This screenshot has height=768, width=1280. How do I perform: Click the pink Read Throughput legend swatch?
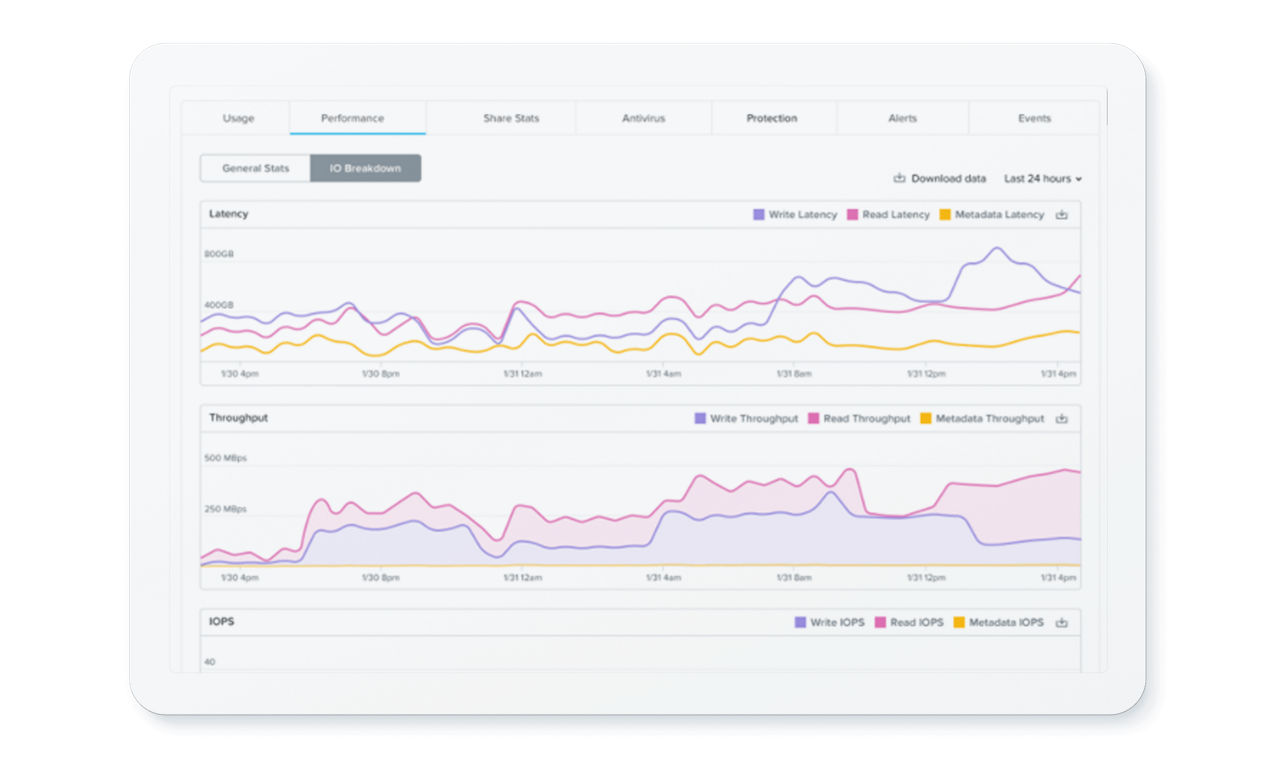(x=813, y=418)
